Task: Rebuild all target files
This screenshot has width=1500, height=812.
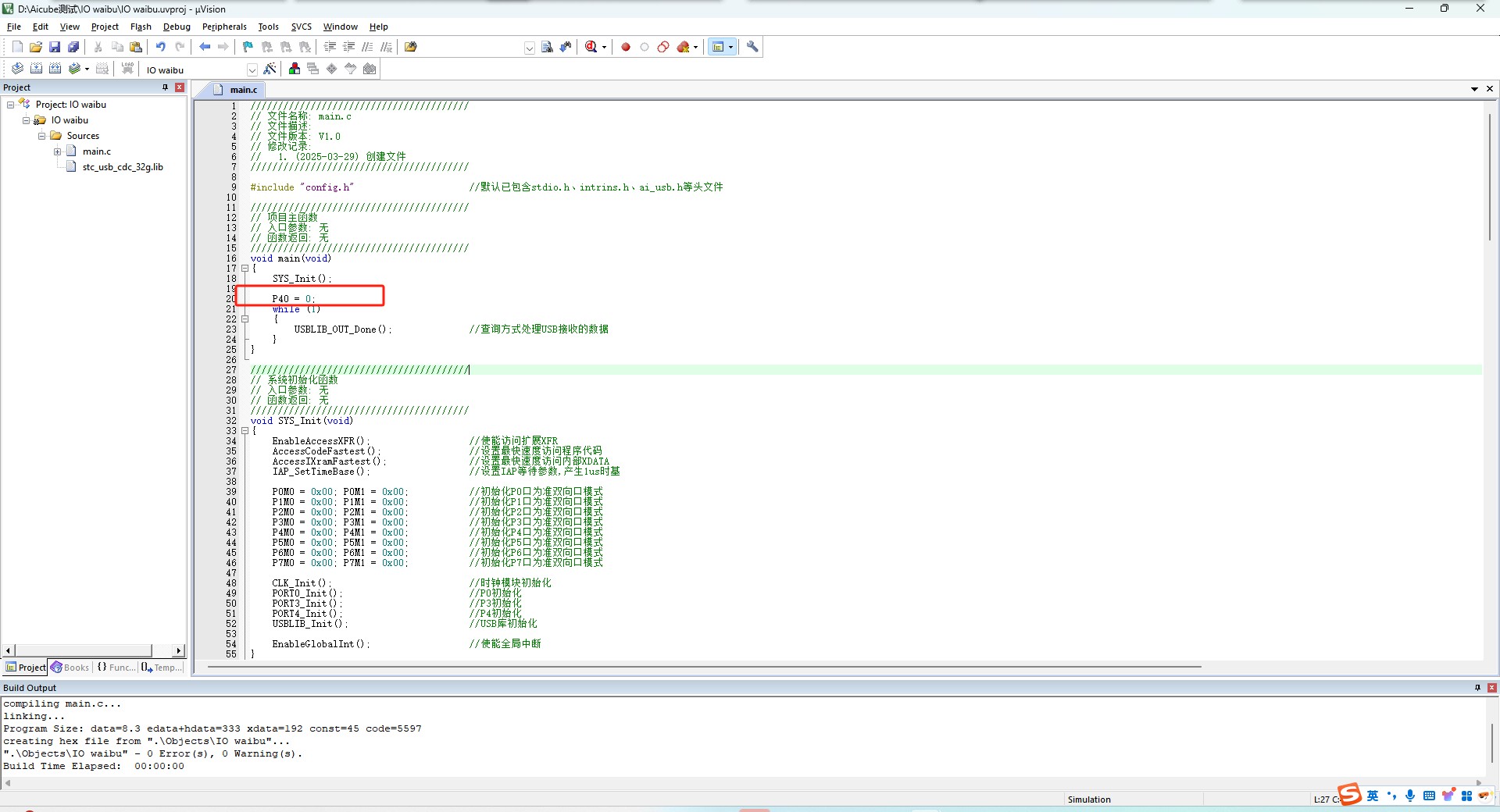Action: point(55,69)
